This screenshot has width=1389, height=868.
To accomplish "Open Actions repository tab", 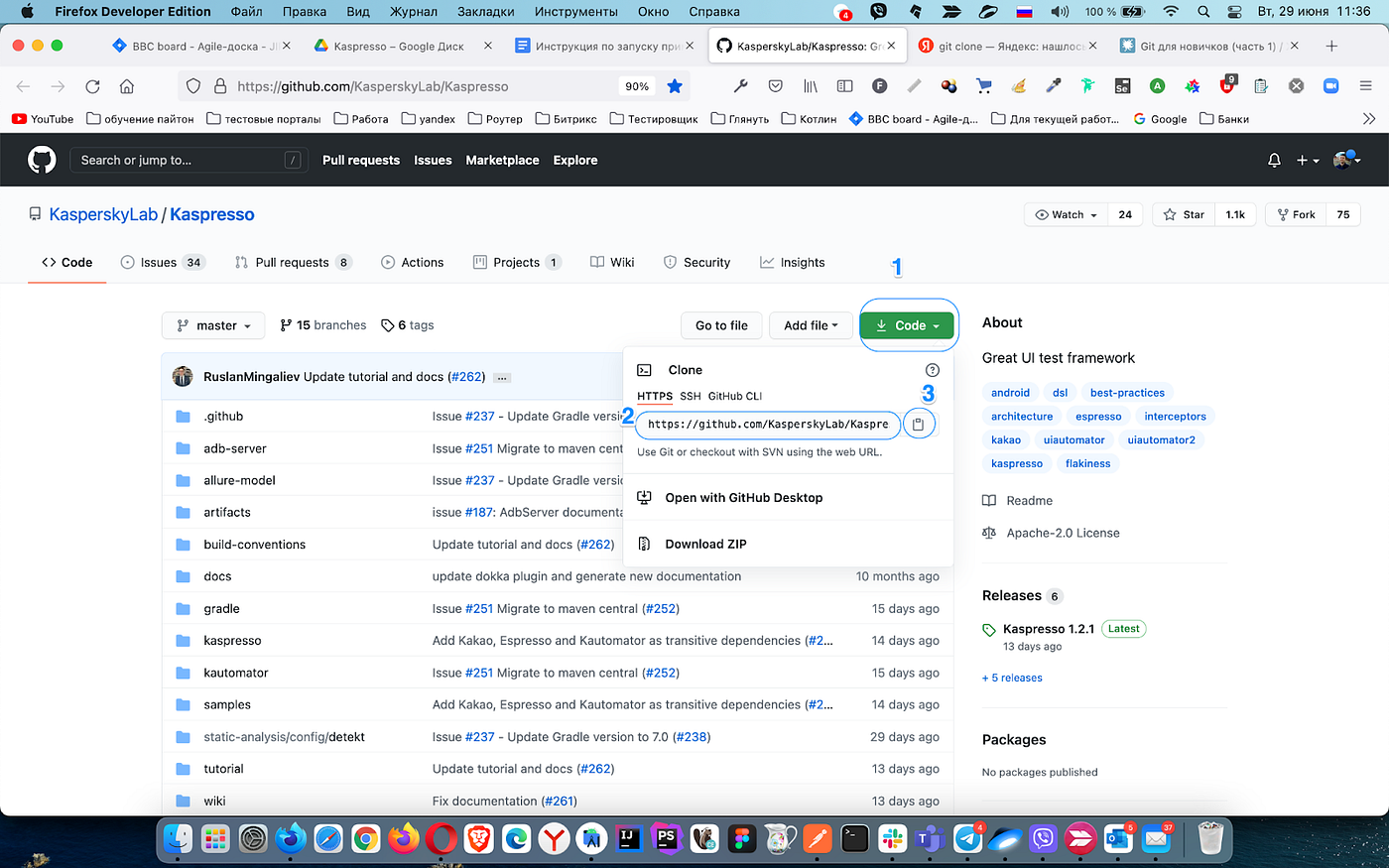I will pos(413,262).
